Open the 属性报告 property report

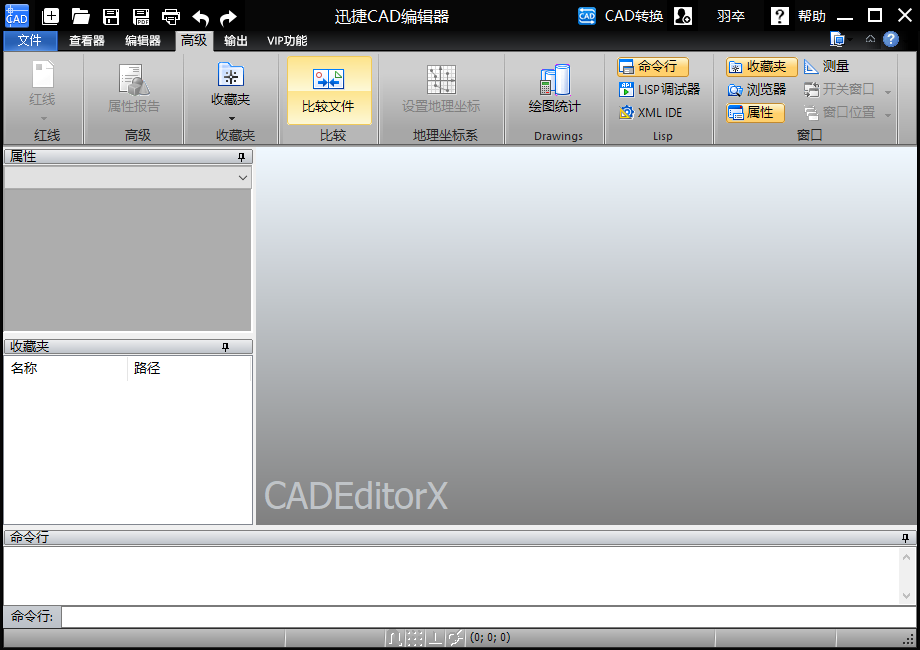[134, 89]
